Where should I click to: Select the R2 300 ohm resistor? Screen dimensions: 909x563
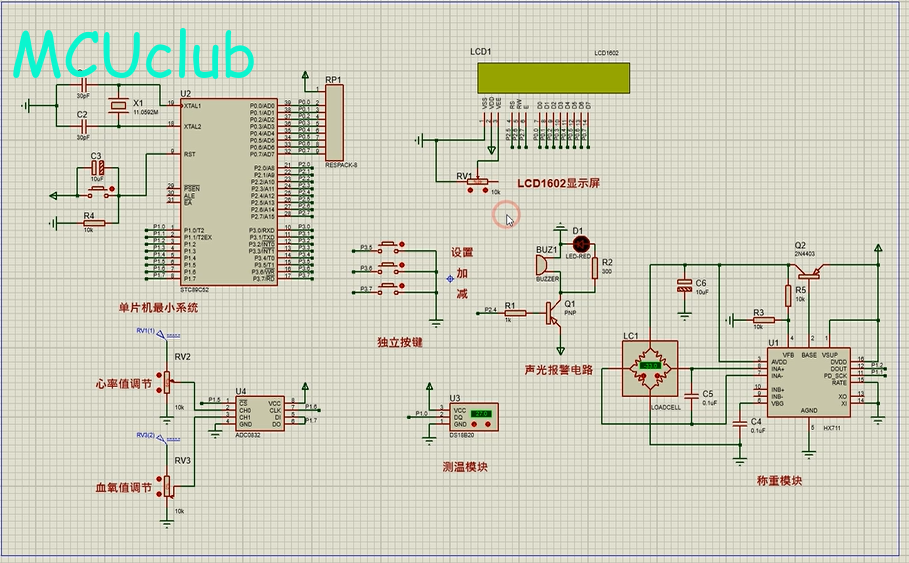click(595, 268)
